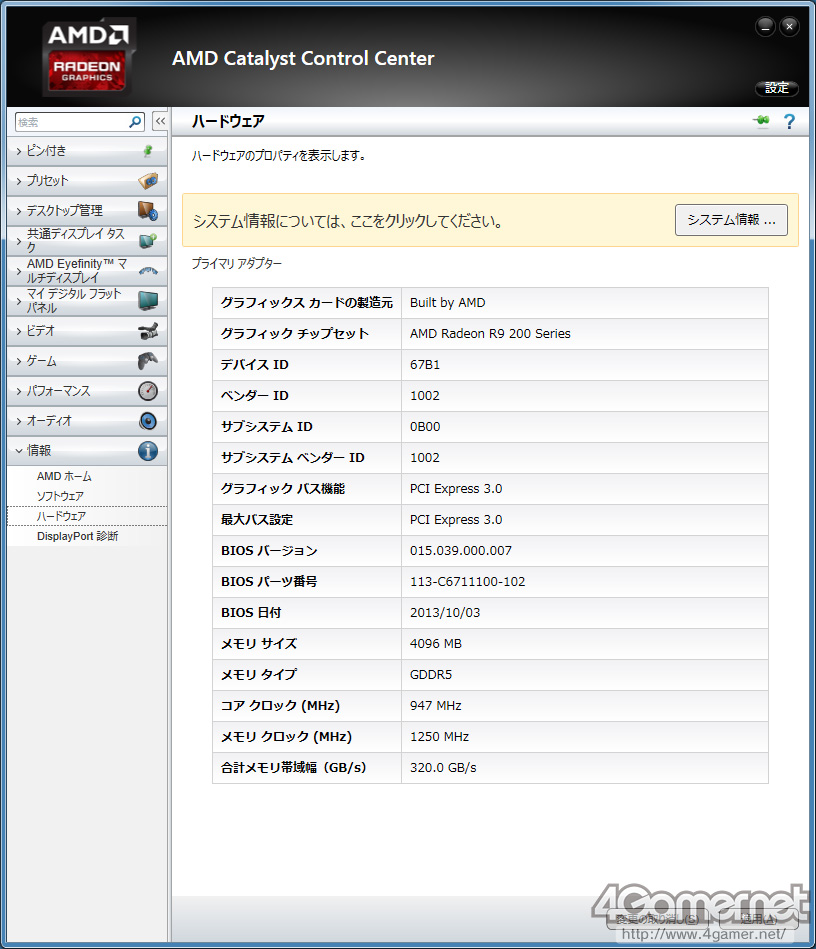
Task: Click the ゲーム gamepad icon
Action: pyautogui.click(x=148, y=361)
